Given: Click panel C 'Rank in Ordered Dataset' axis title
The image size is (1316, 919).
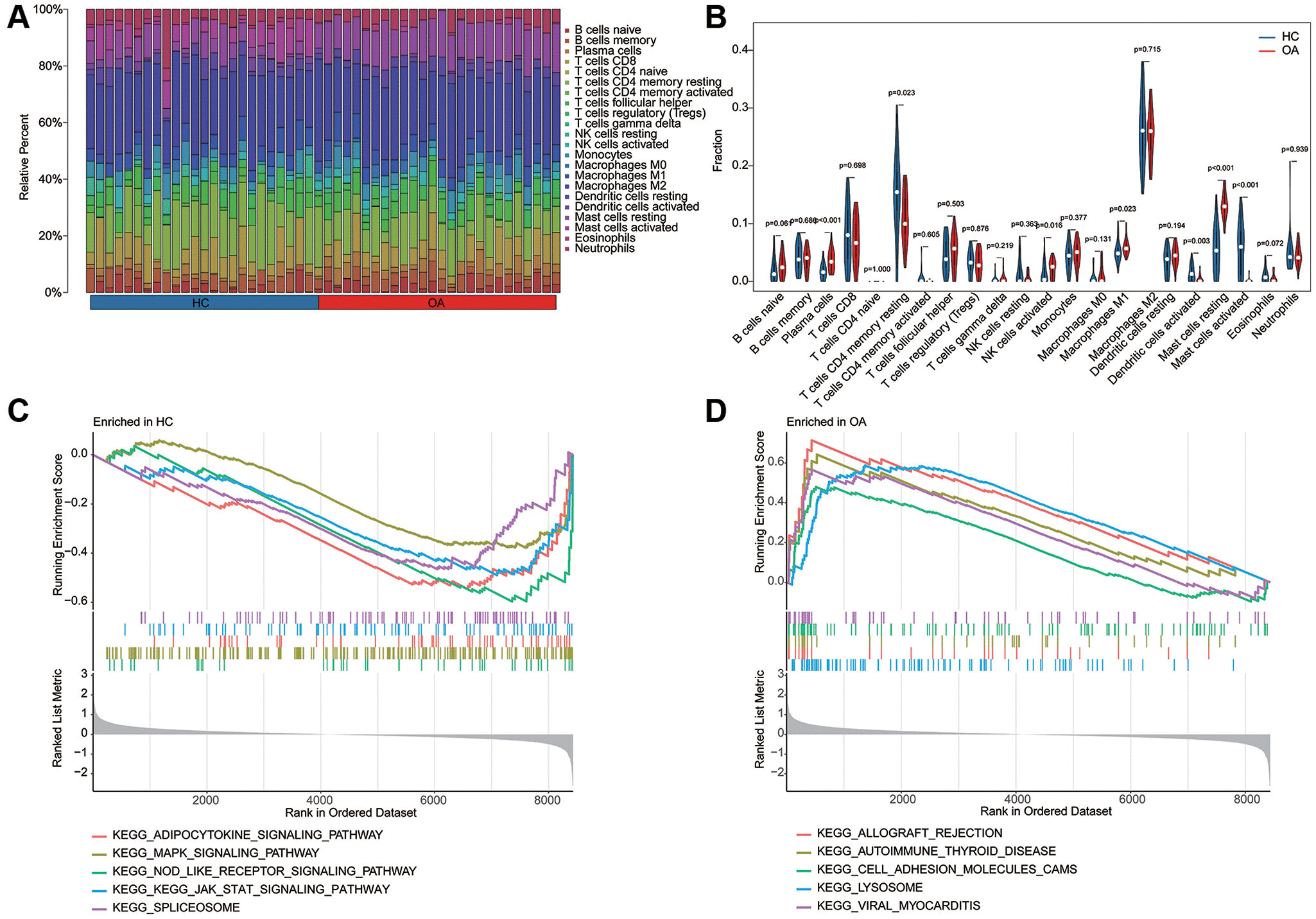Looking at the screenshot, I should coord(351,813).
